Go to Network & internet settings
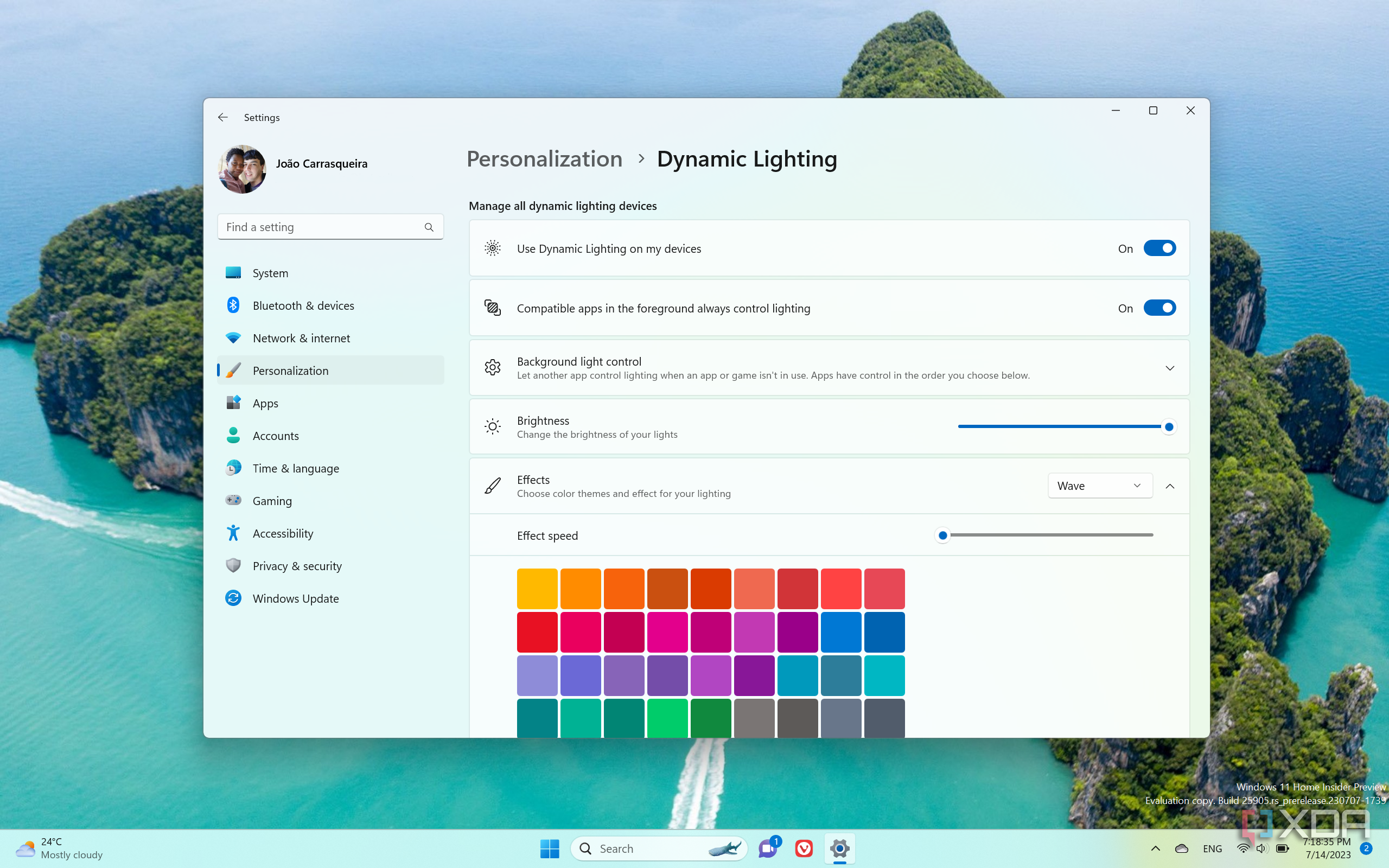This screenshot has height=868, width=1389. coord(301,338)
